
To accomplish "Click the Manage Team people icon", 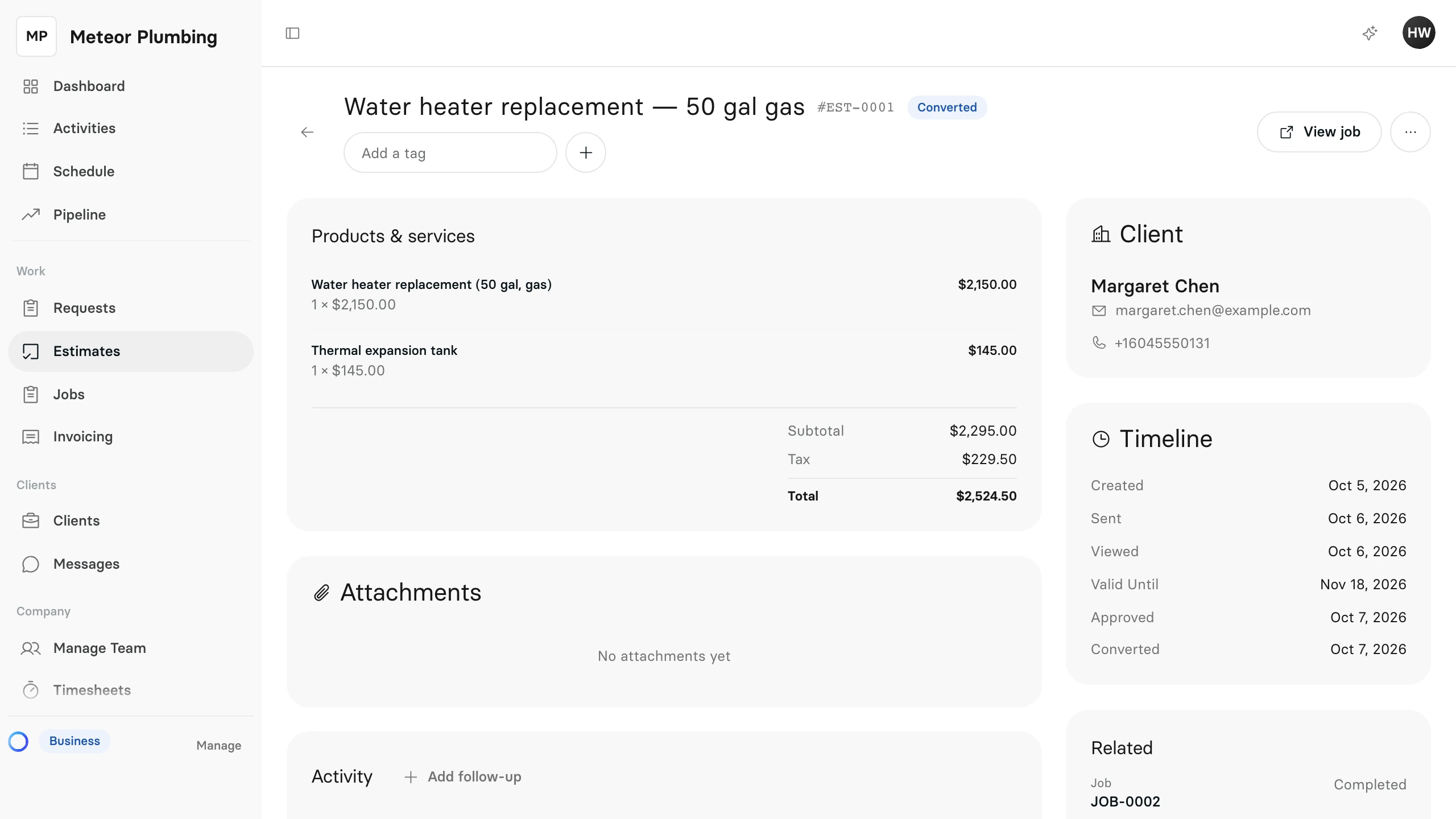I will pos(31,648).
